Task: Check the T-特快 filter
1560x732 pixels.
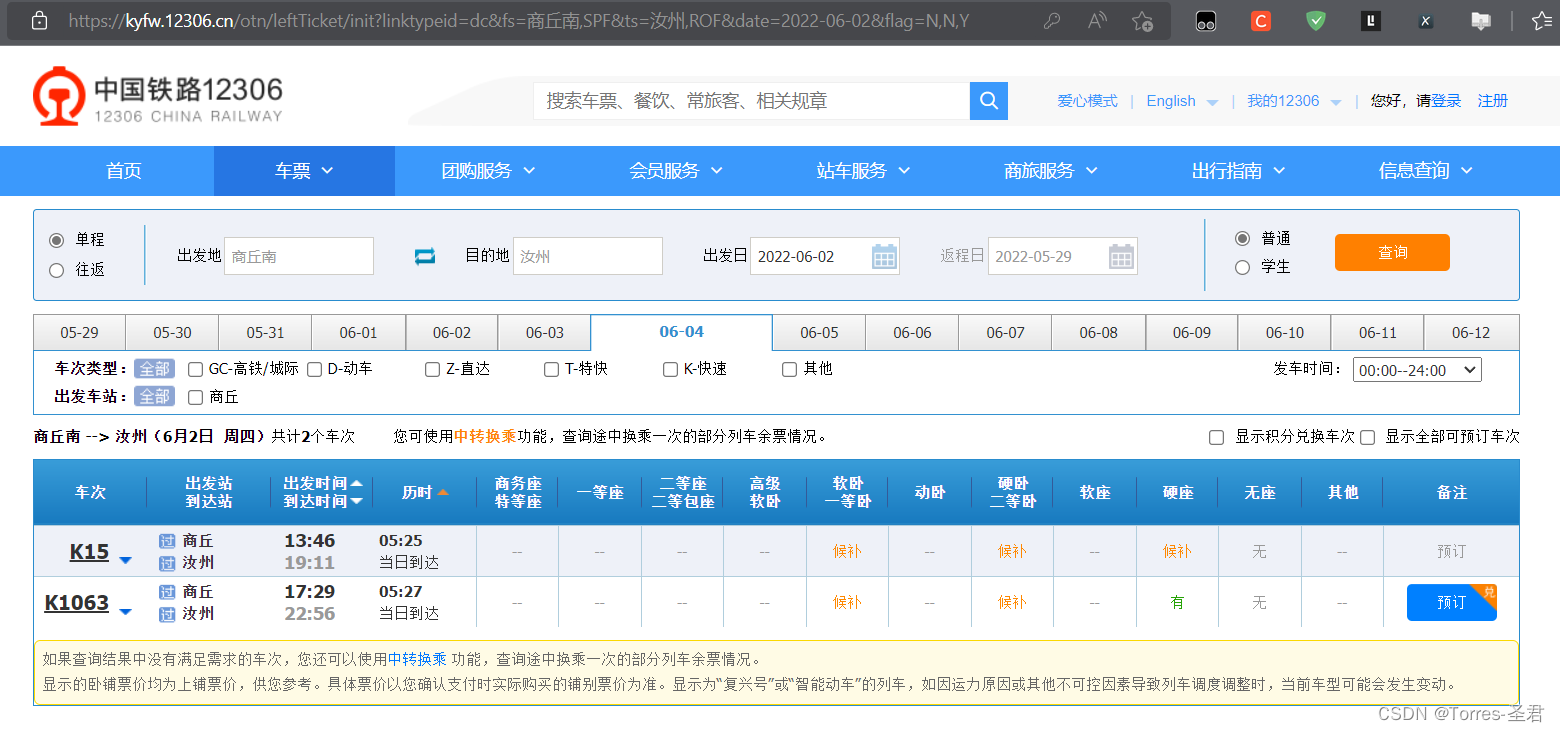Action: coord(552,369)
